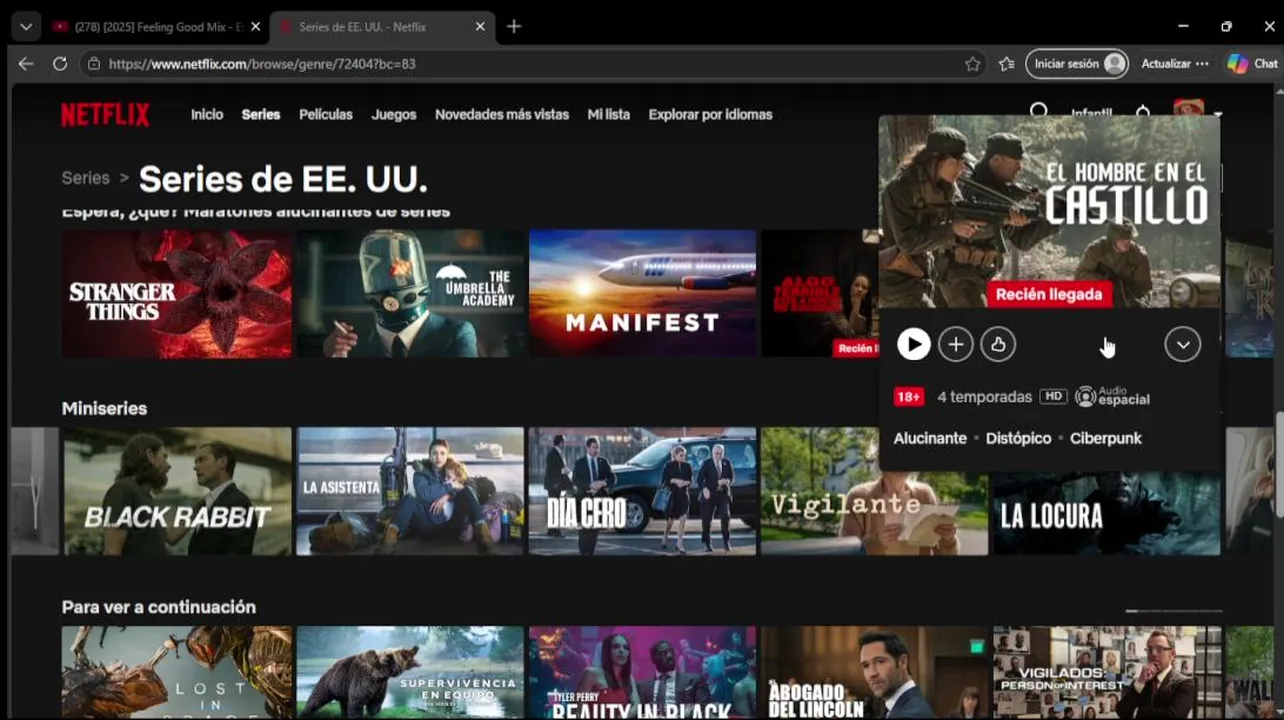This screenshot has height=720, width=1284.
Task: Go to Inicio in navigation
Action: coord(207,115)
